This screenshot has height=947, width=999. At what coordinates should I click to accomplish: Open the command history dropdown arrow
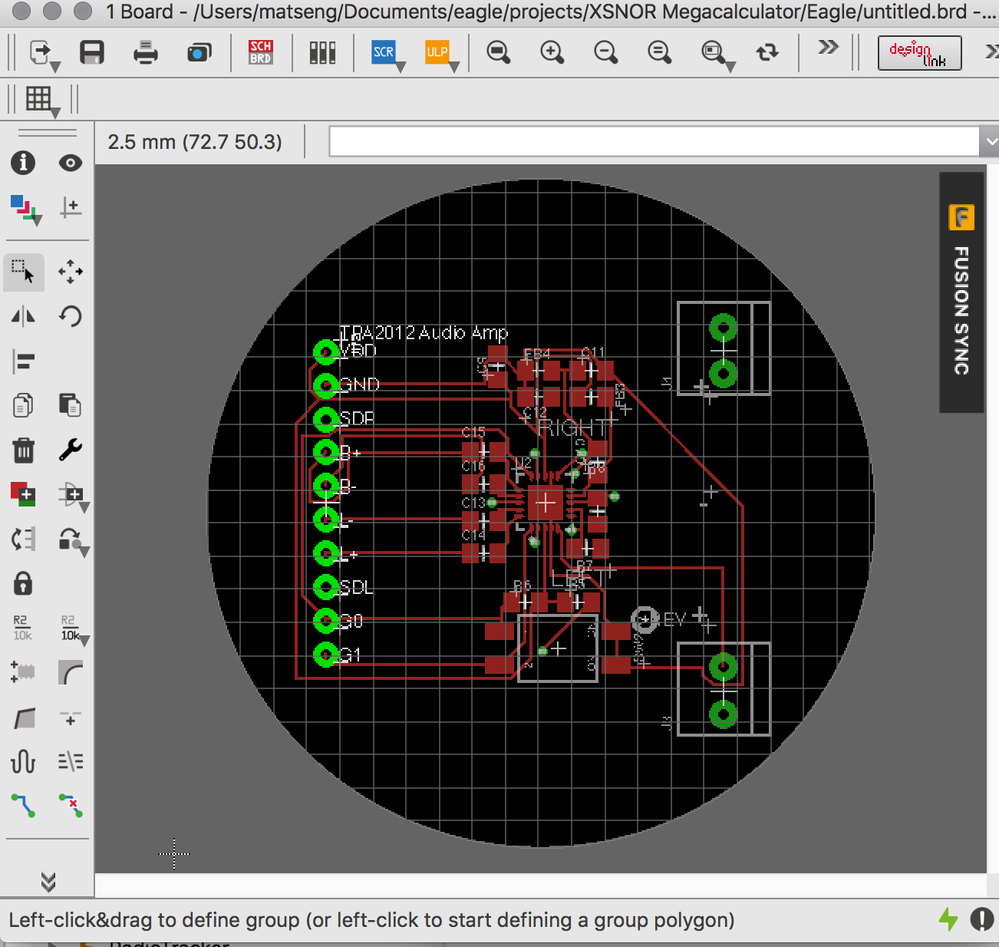(989, 141)
